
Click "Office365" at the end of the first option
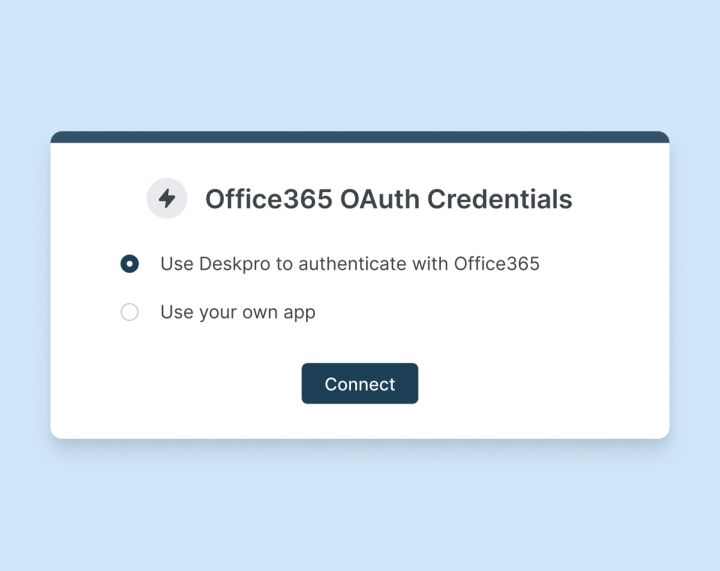496,264
